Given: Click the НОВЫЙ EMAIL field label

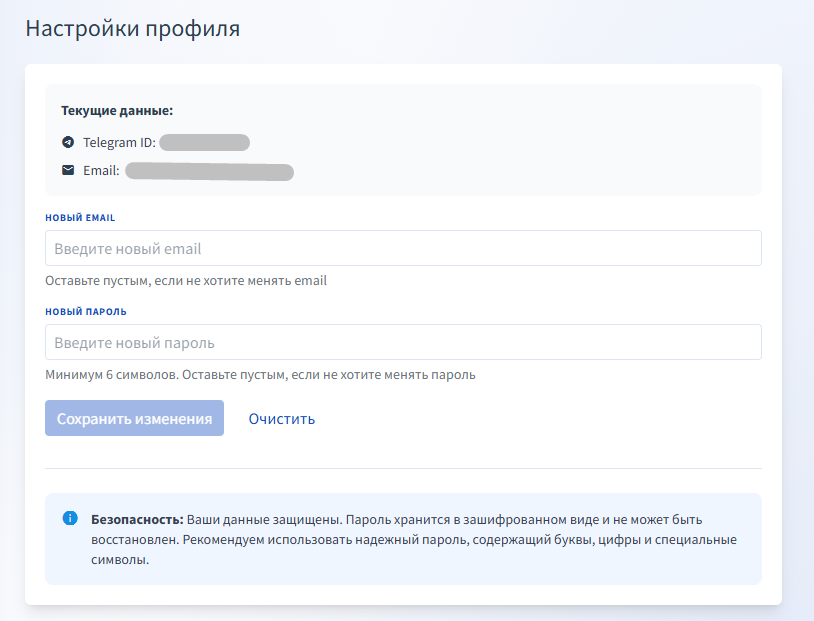Looking at the screenshot, I should click(x=80, y=217).
